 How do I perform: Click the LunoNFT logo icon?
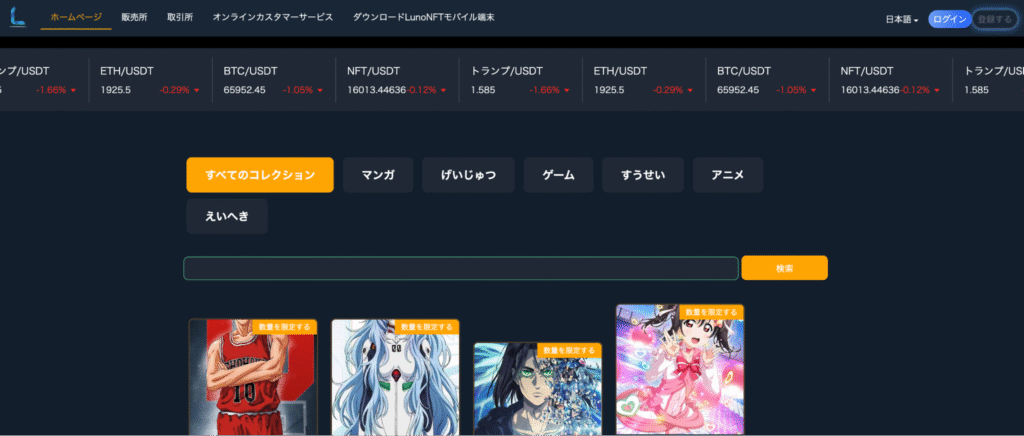pyautogui.click(x=18, y=17)
